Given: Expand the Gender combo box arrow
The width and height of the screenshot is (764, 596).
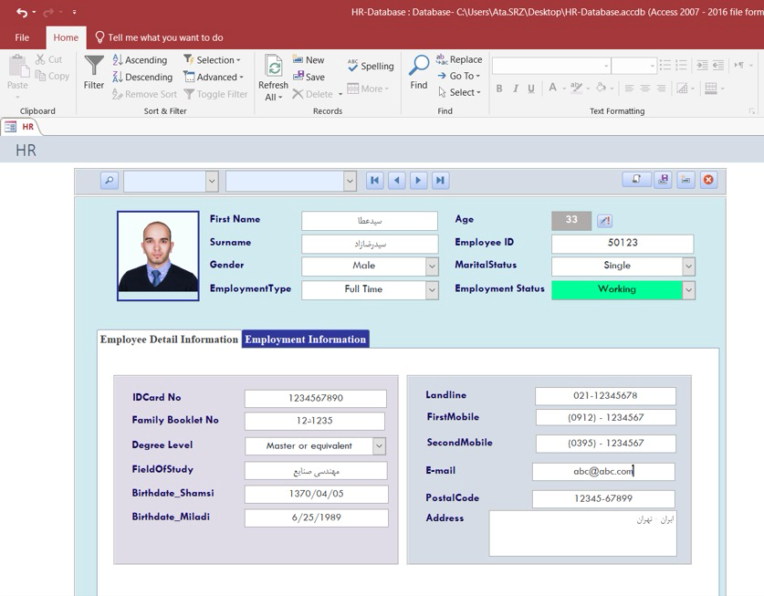Looking at the screenshot, I should [x=432, y=266].
